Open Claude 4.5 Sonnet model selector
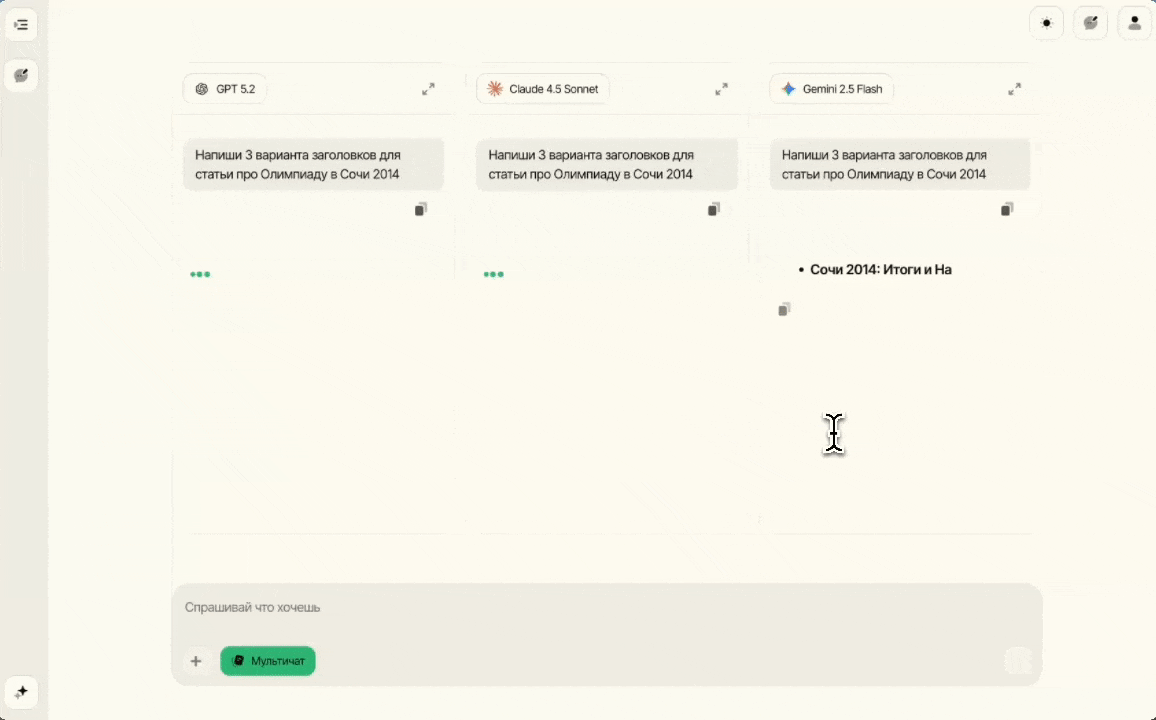The height and width of the screenshot is (720, 1156). tap(543, 89)
